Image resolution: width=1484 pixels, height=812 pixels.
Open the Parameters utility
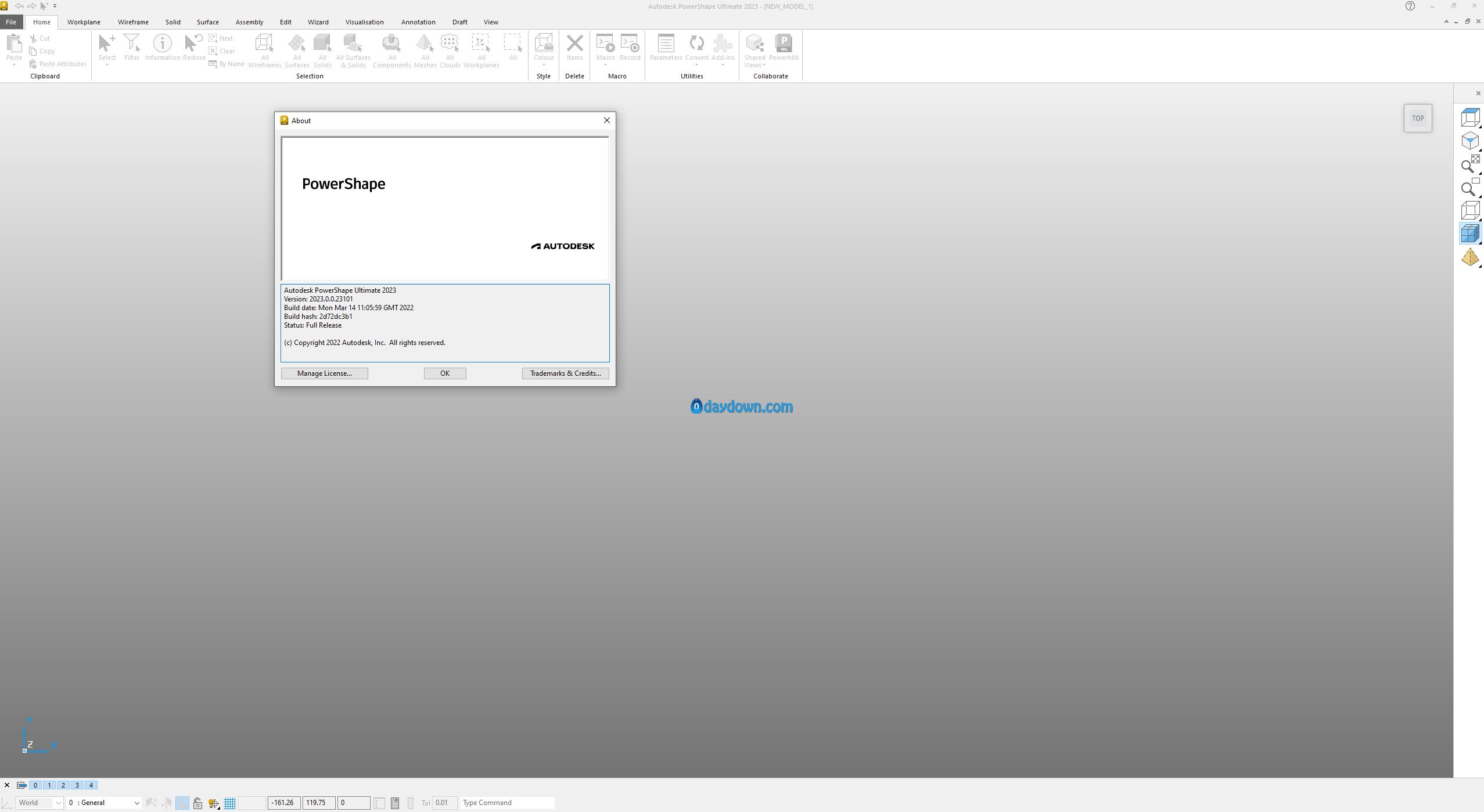pyautogui.click(x=666, y=47)
